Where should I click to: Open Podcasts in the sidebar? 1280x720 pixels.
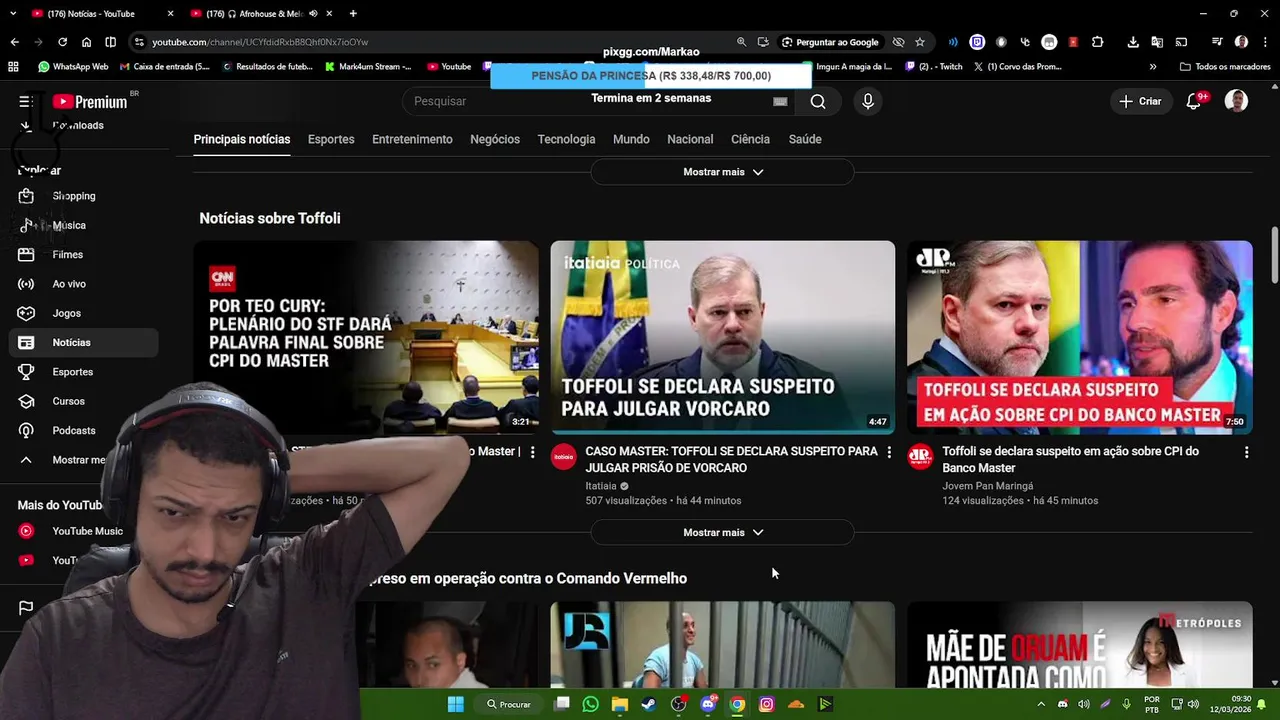(84, 430)
